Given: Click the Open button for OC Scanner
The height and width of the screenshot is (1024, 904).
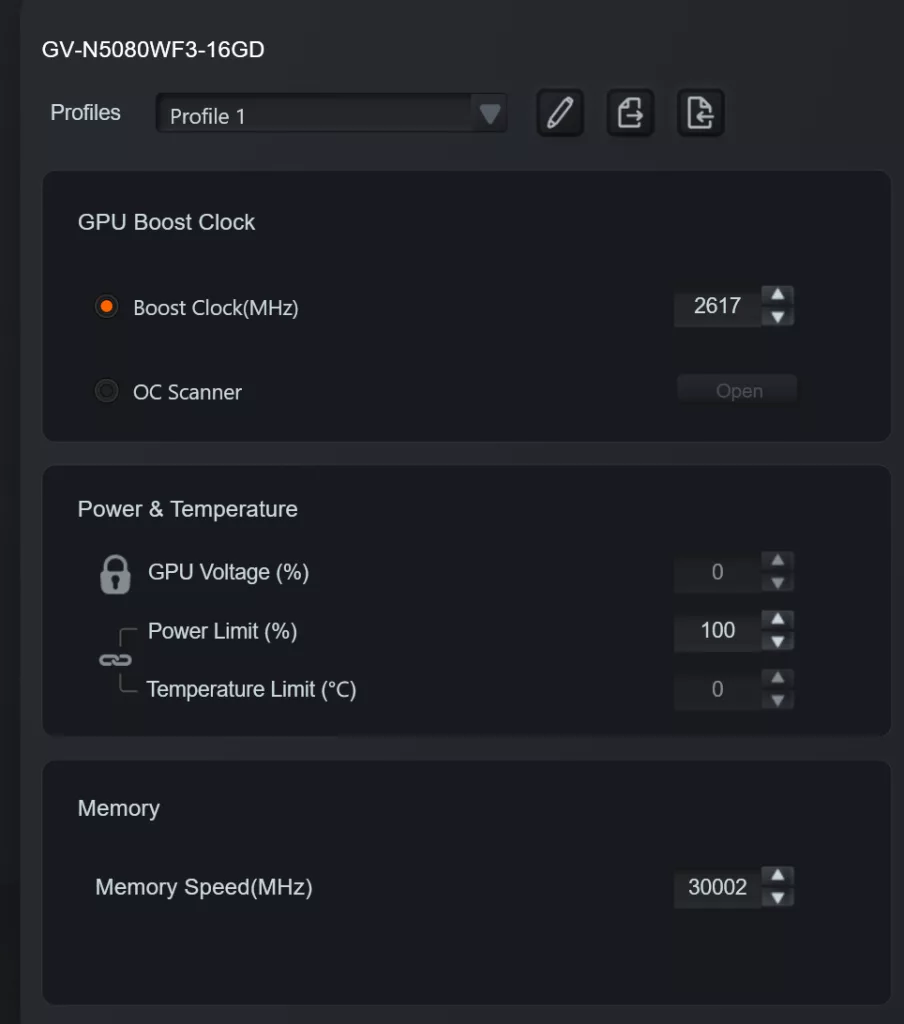Looking at the screenshot, I should (737, 390).
